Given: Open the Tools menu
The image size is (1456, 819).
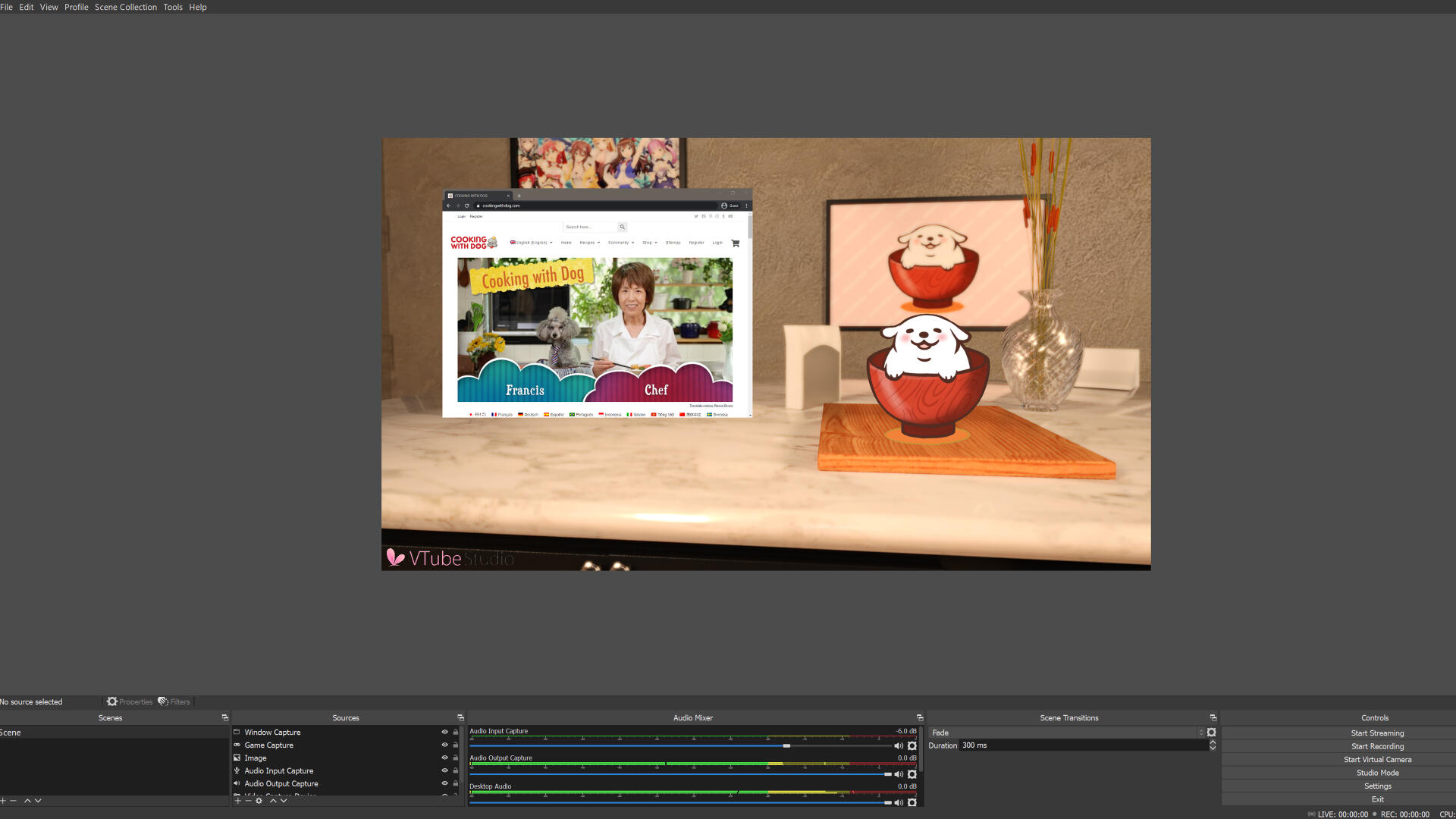Looking at the screenshot, I should [173, 7].
